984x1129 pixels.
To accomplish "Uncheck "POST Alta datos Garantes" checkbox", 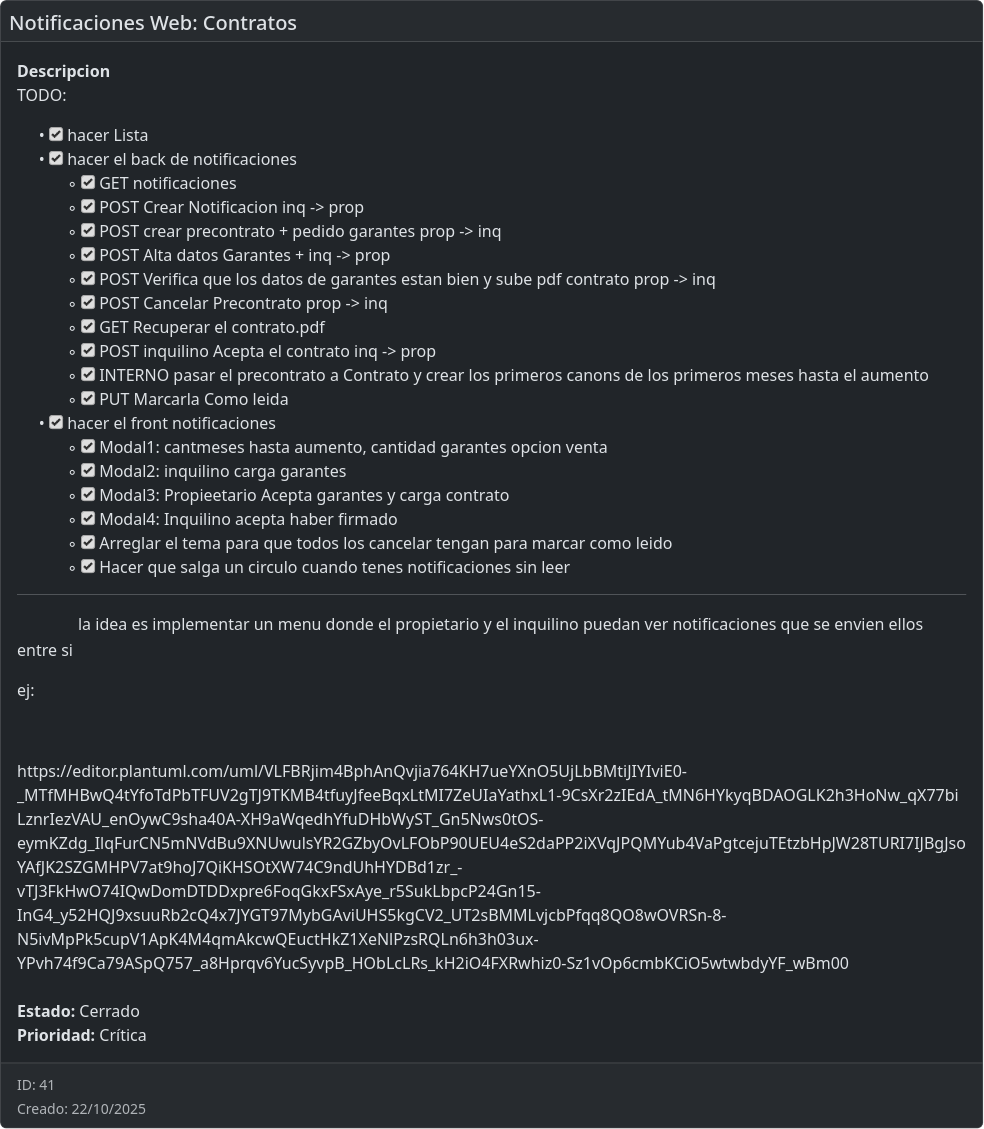I will click(x=88, y=254).
